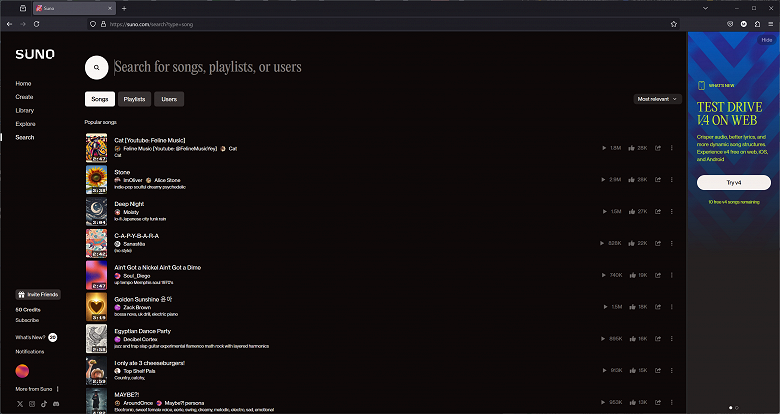
Task: Click the Invite Friends button
Action: [37, 295]
